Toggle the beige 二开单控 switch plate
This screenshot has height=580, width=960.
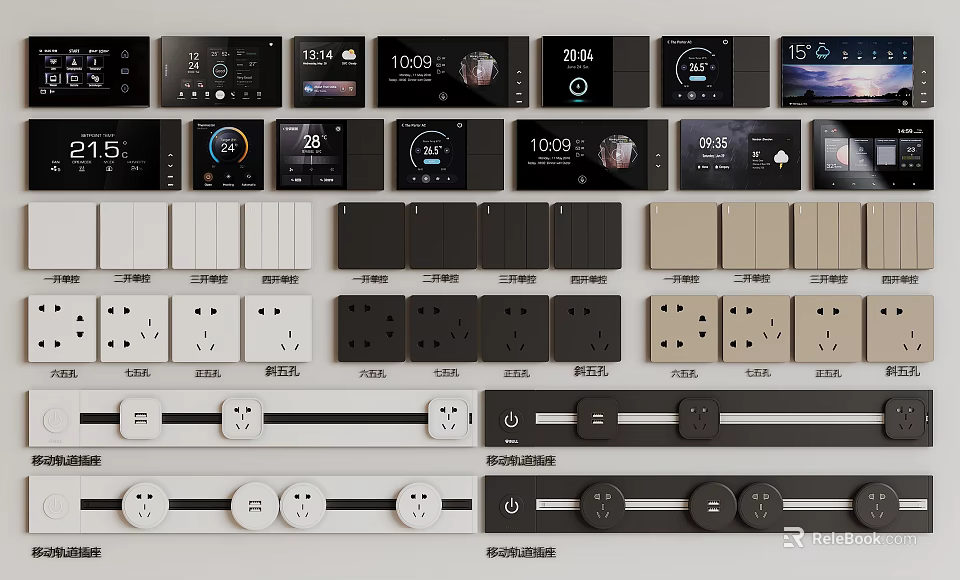[755, 236]
